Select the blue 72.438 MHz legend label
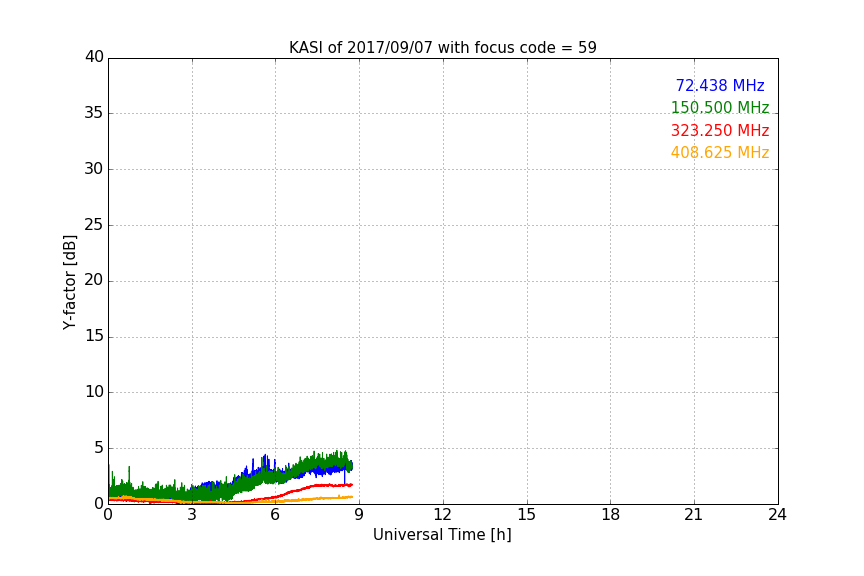This screenshot has height=576, width=864. tap(720, 85)
